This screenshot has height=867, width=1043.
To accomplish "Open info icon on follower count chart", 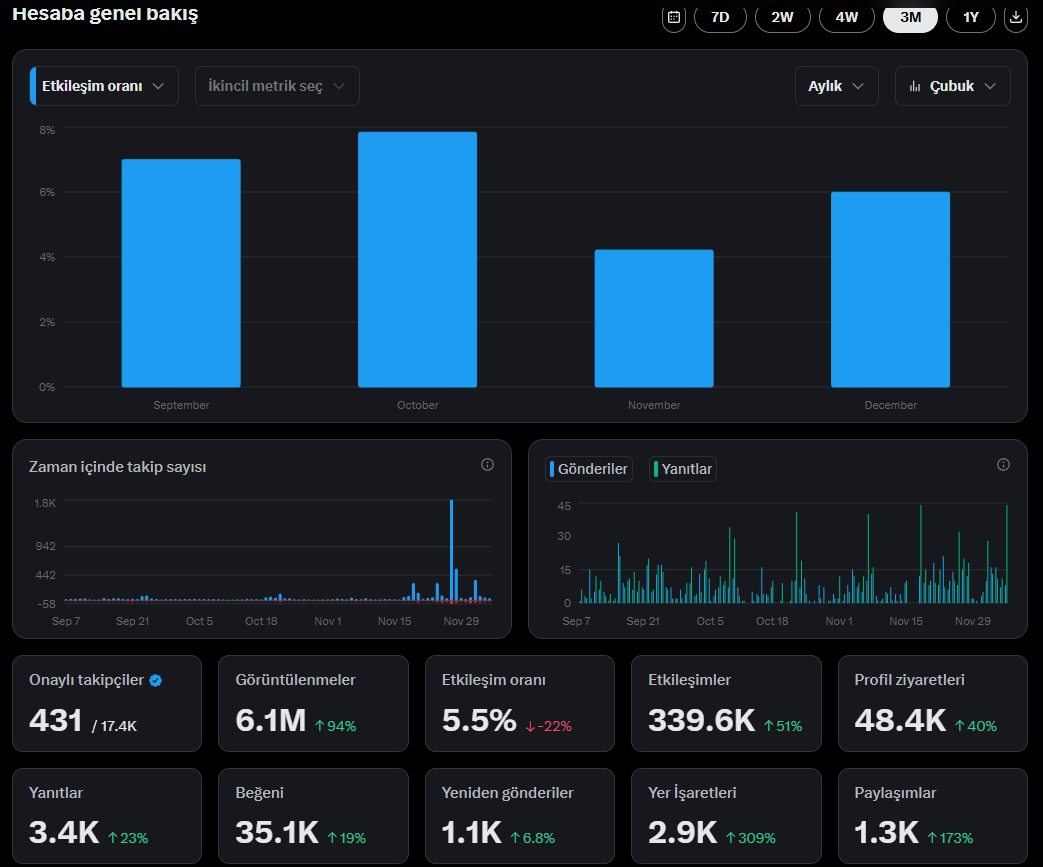I will [488, 464].
